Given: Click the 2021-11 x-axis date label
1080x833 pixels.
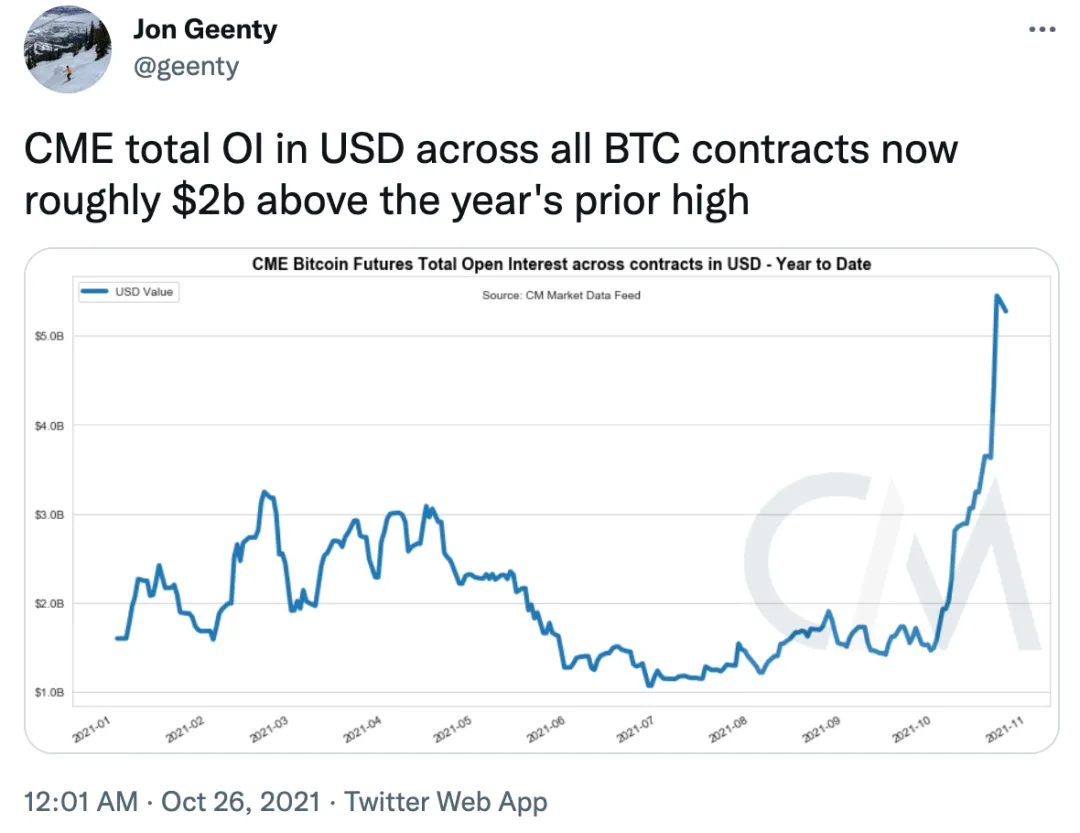Looking at the screenshot, I should click(1004, 729).
